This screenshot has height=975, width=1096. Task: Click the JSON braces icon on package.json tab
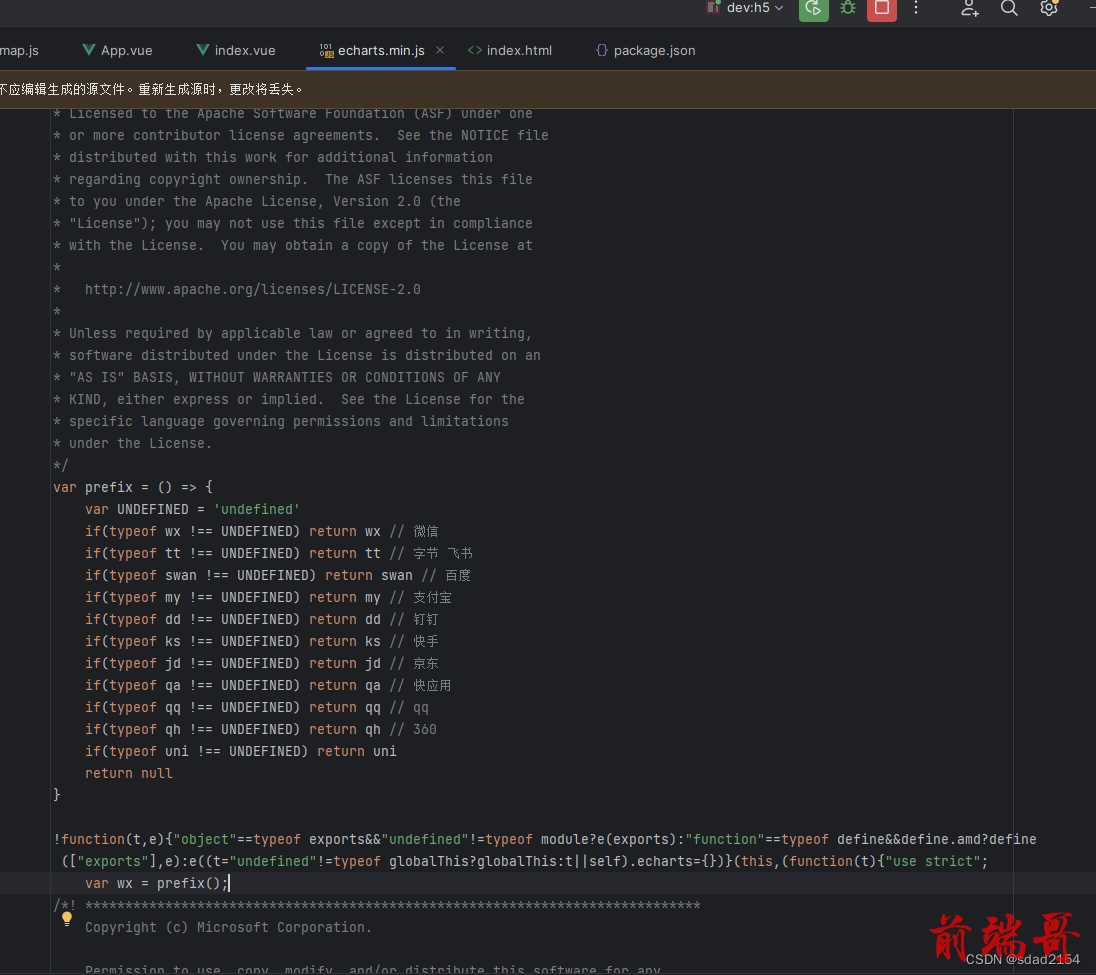tap(602, 50)
